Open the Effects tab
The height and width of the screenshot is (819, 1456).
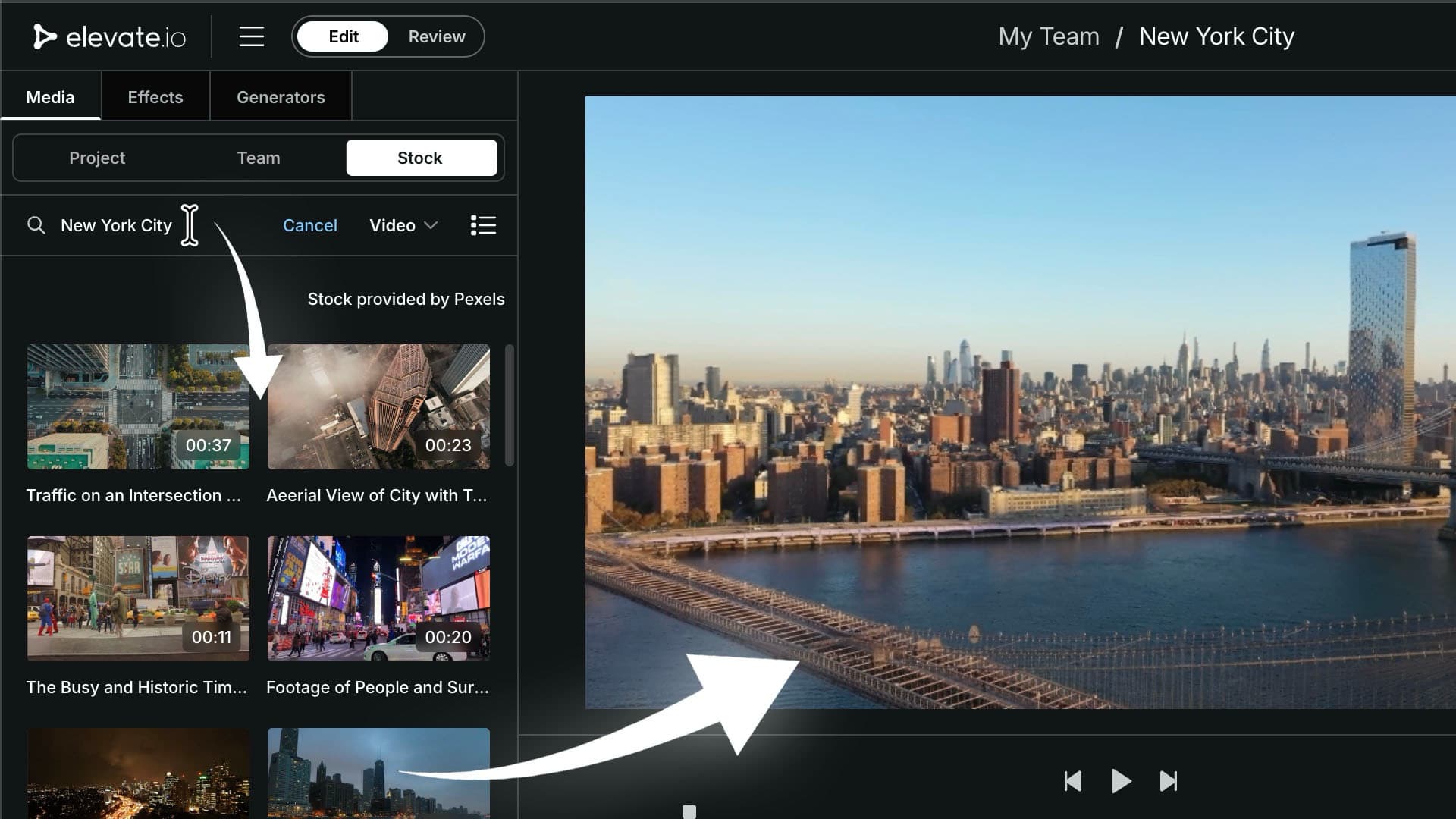click(155, 96)
